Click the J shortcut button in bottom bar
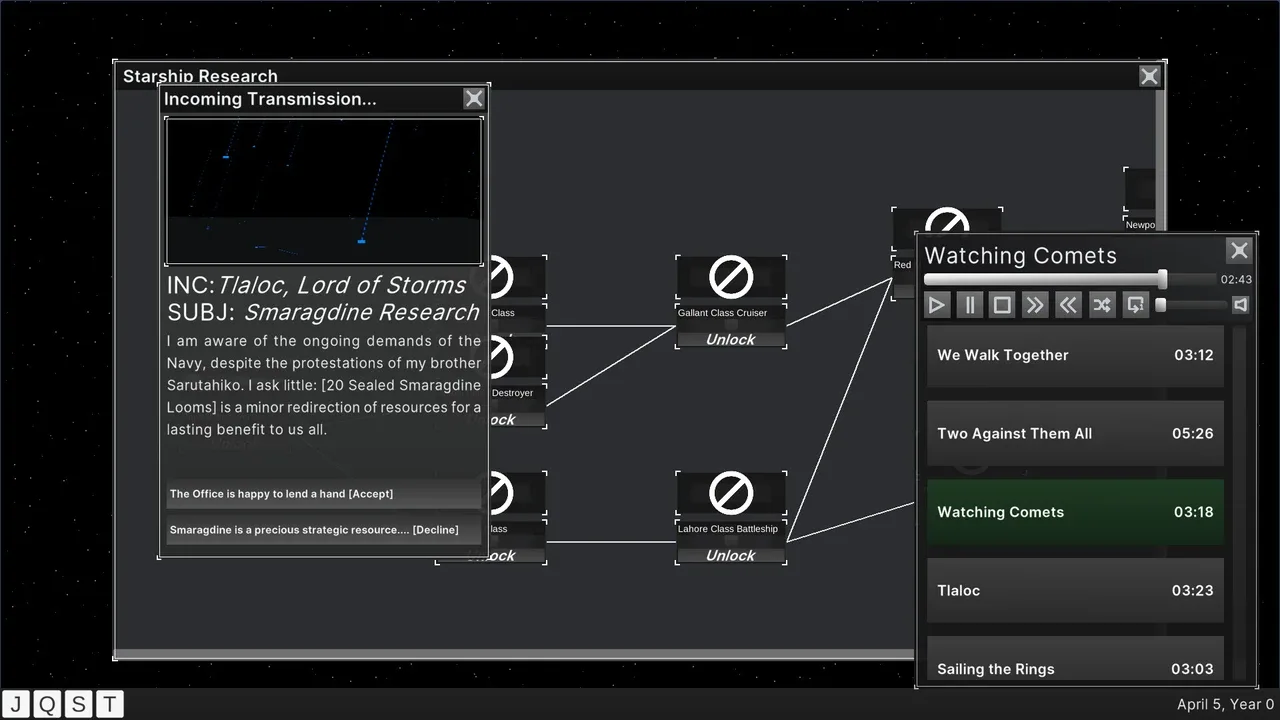 16,704
